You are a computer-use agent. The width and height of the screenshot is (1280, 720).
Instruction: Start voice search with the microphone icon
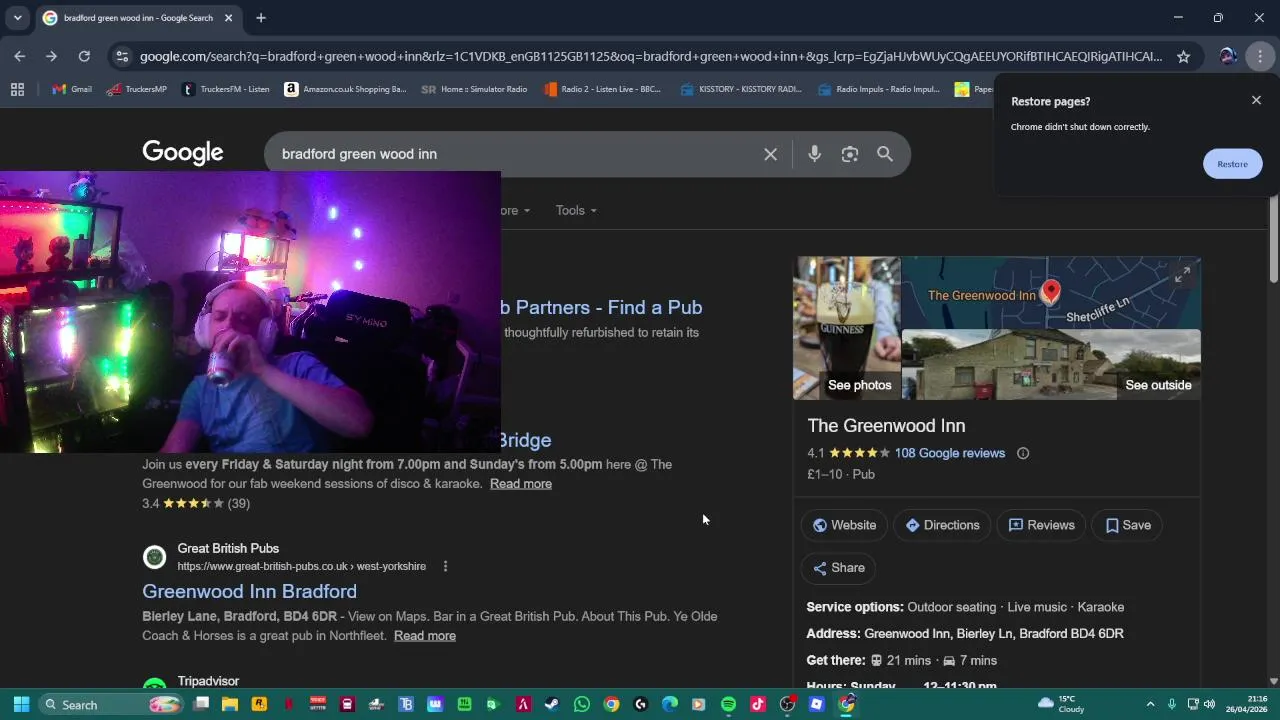[x=814, y=154]
